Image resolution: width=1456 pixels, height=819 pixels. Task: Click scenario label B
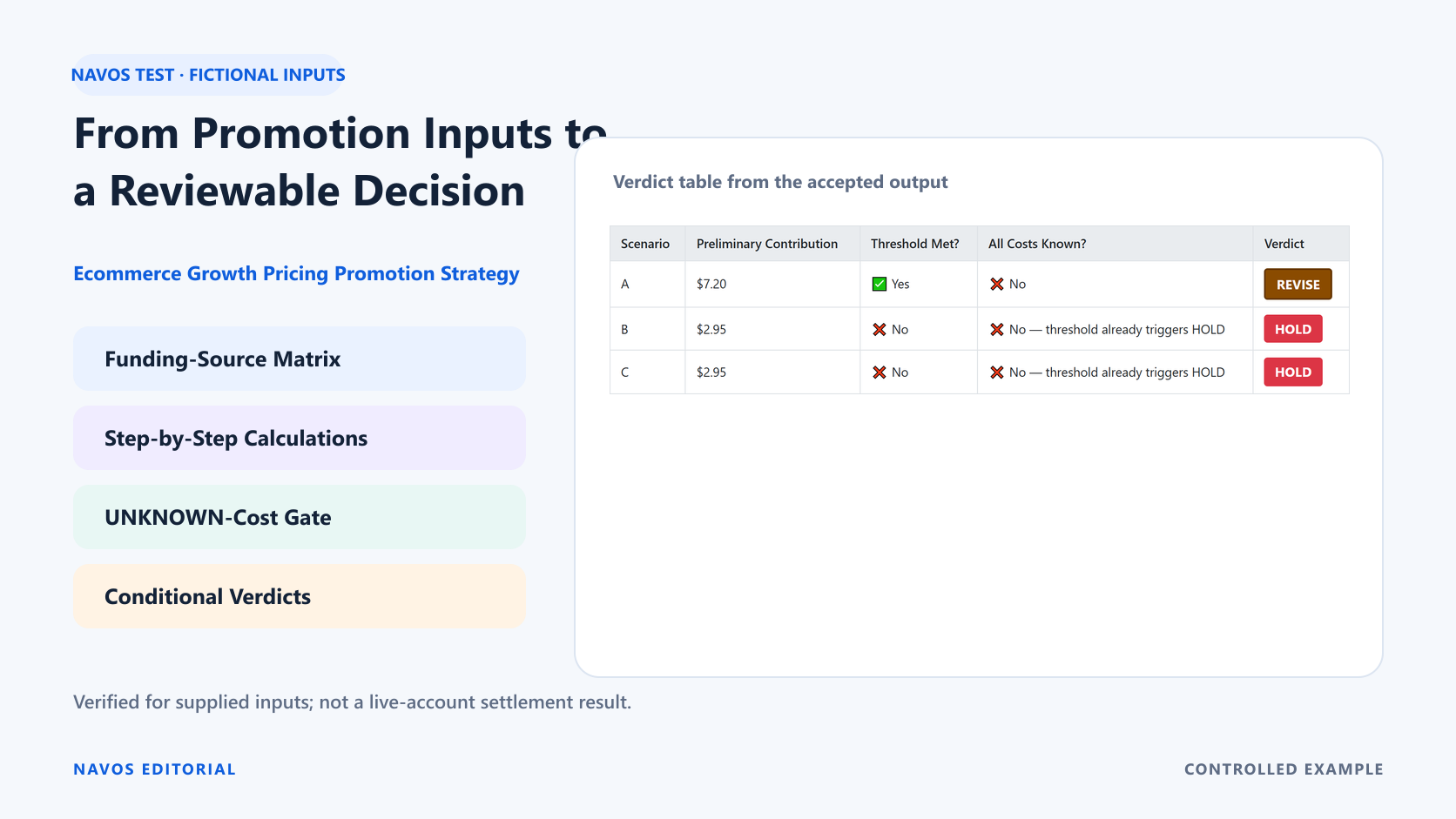pos(624,329)
